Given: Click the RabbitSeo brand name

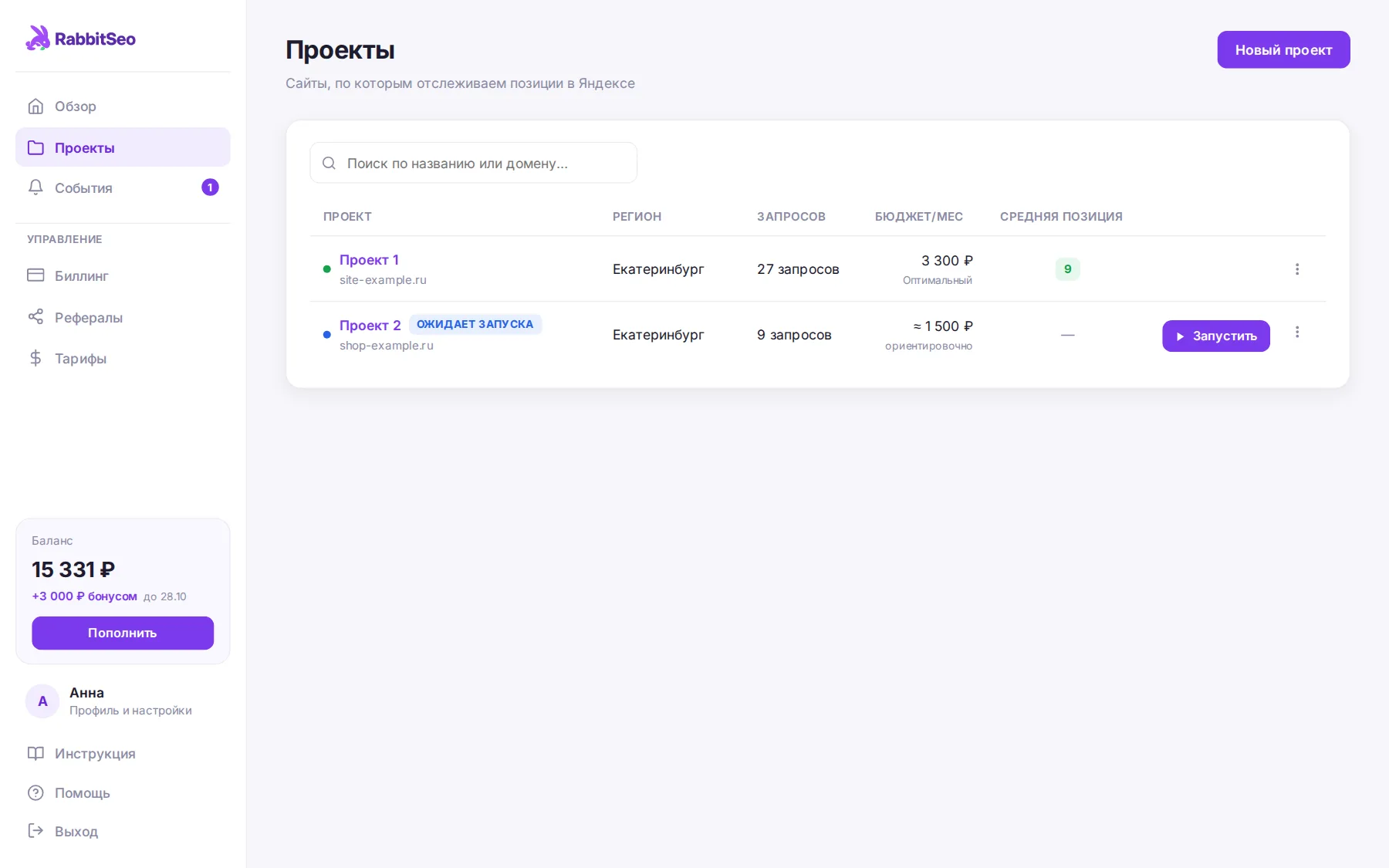Looking at the screenshot, I should (95, 39).
